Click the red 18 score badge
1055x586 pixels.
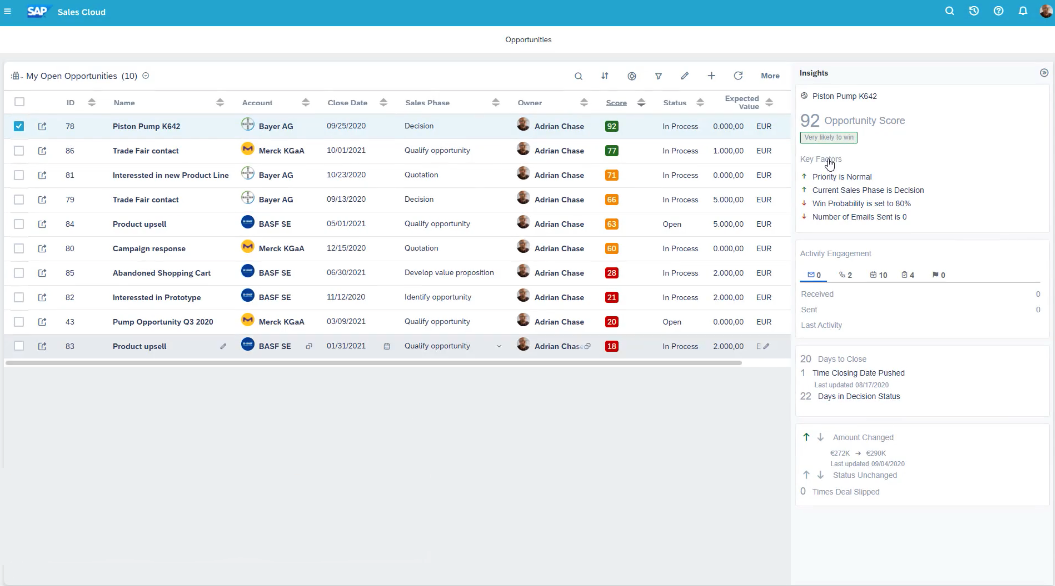(x=611, y=346)
